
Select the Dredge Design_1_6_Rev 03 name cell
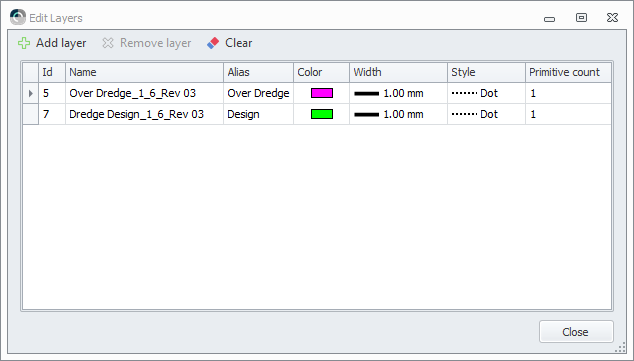point(144,114)
